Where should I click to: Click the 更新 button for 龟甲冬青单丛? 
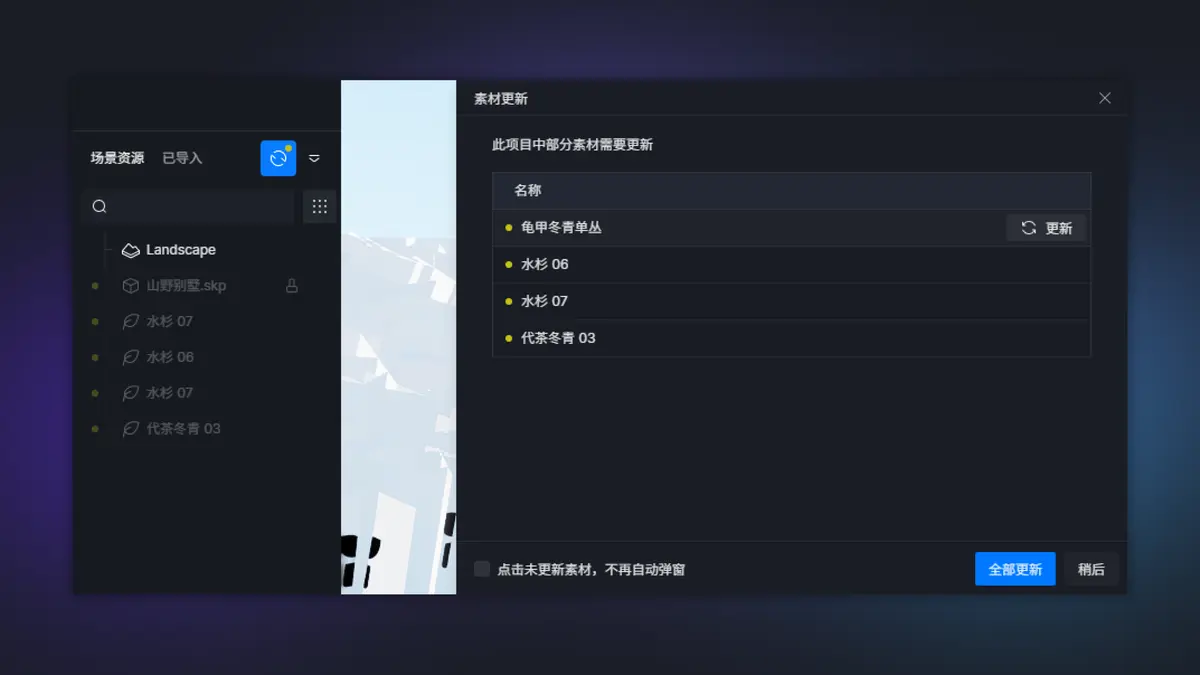[x=1046, y=228]
